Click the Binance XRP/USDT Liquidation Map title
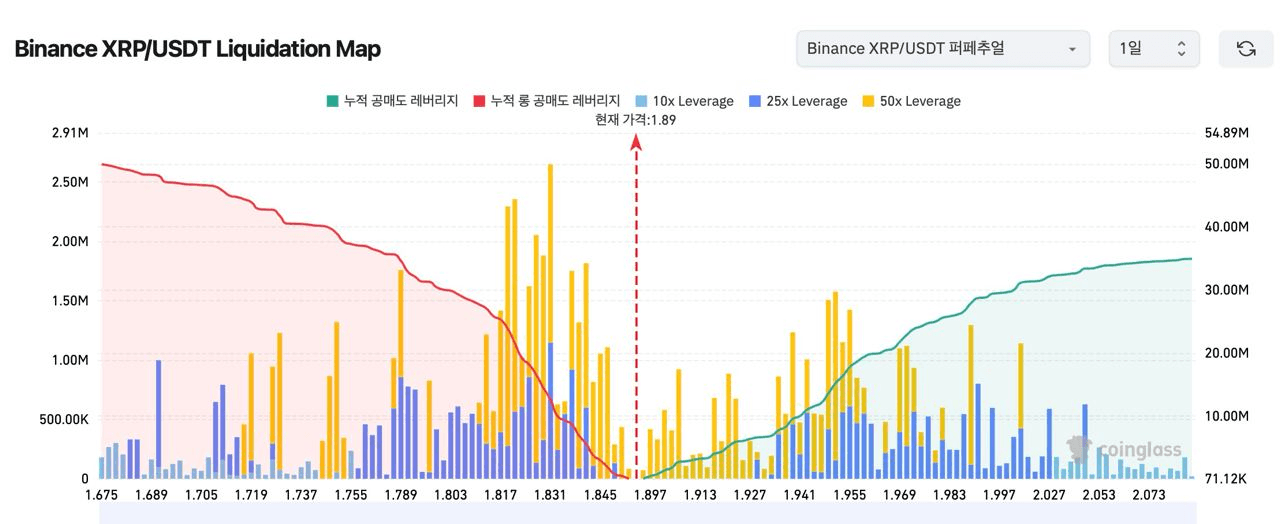This screenshot has width=1280, height=524. tap(198, 48)
